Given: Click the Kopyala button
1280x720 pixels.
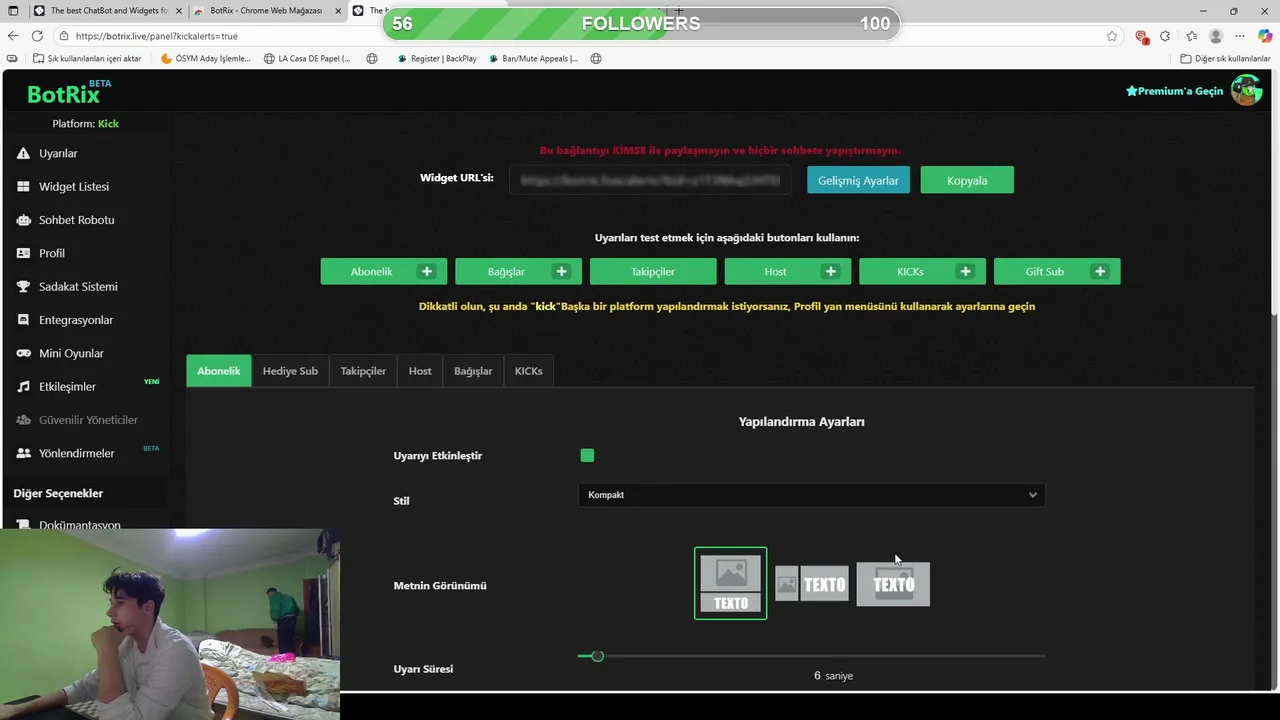Looking at the screenshot, I should pyautogui.click(x=967, y=180).
